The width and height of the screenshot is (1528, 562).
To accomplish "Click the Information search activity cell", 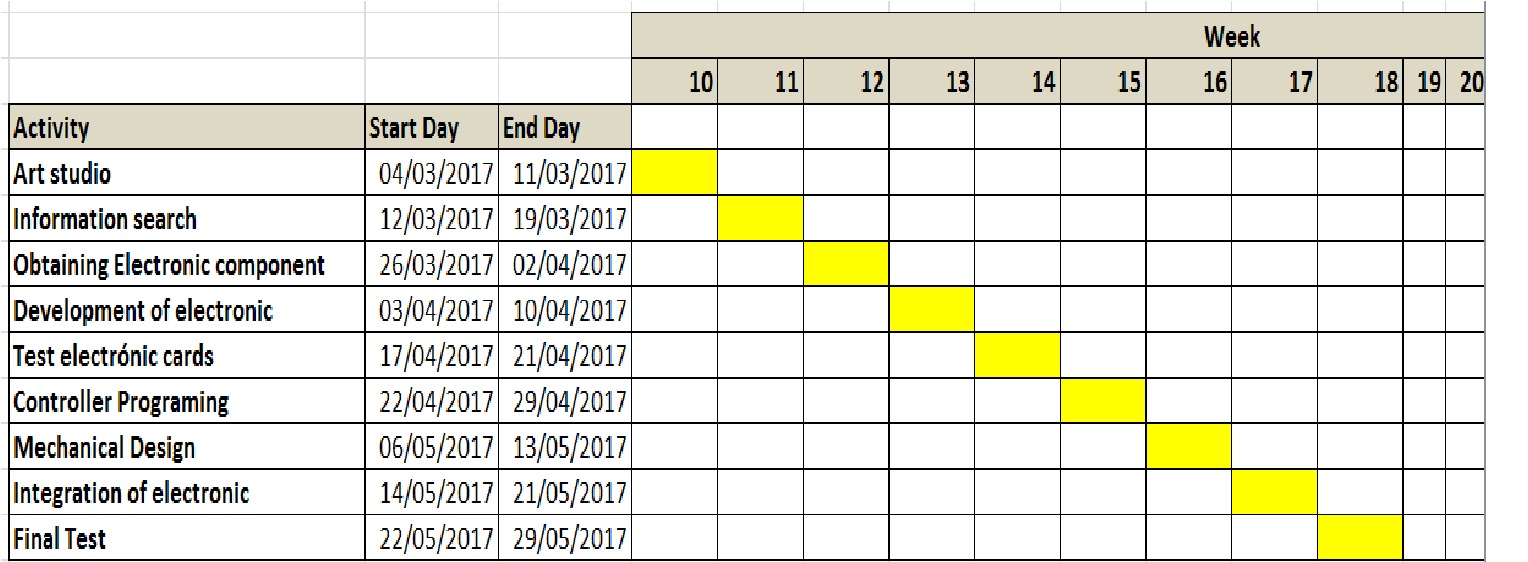I will [187, 219].
